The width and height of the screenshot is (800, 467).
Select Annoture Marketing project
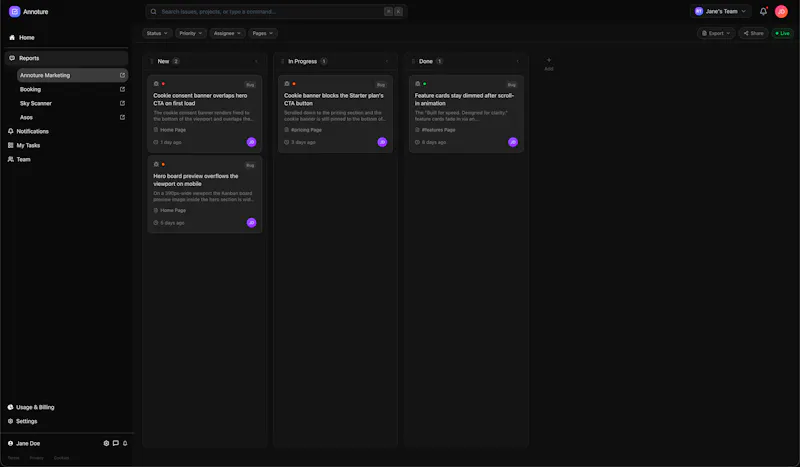coord(72,75)
